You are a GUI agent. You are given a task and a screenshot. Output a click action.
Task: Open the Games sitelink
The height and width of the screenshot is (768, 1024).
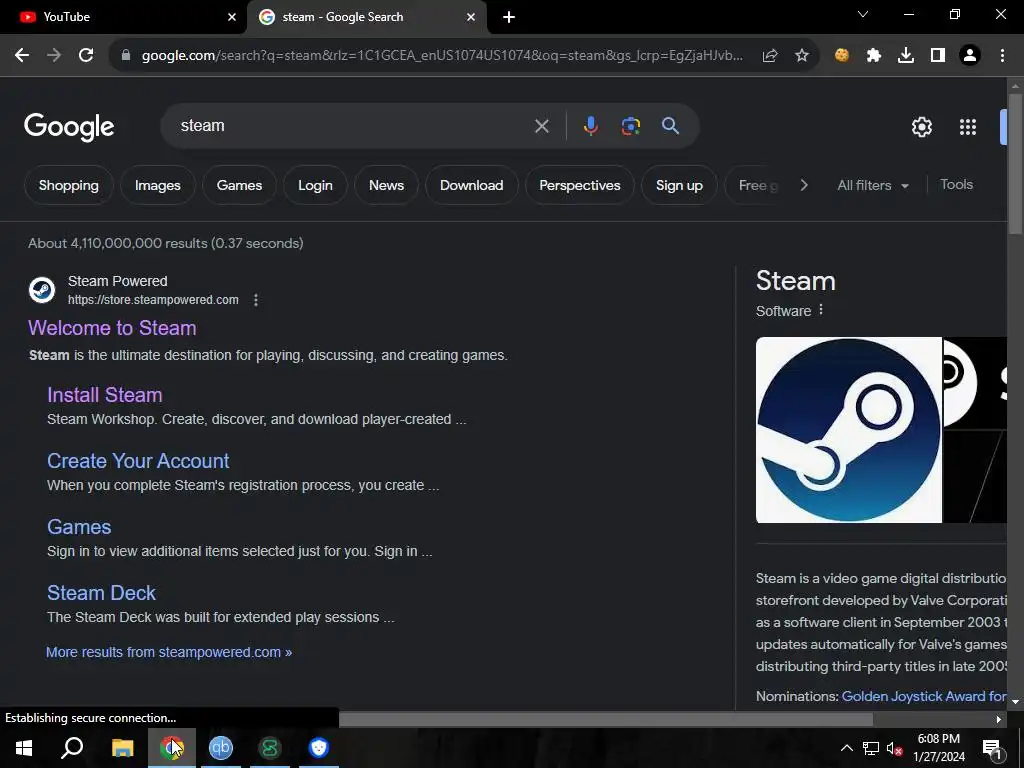pos(79,526)
